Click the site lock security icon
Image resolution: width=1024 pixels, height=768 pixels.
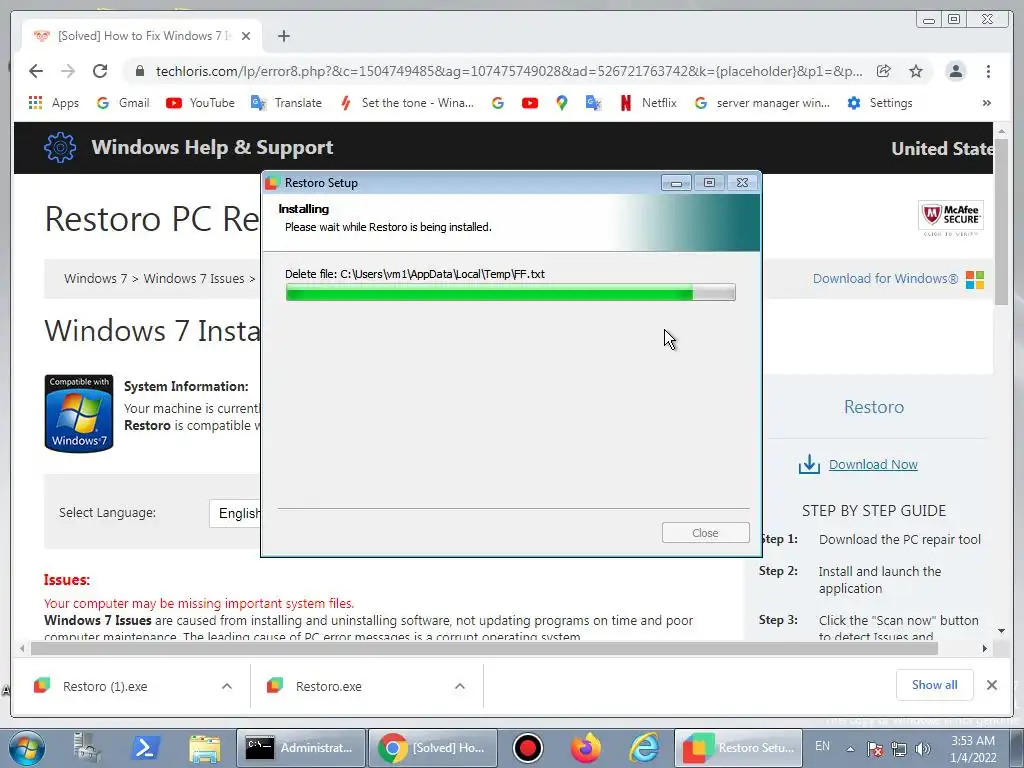point(139,71)
